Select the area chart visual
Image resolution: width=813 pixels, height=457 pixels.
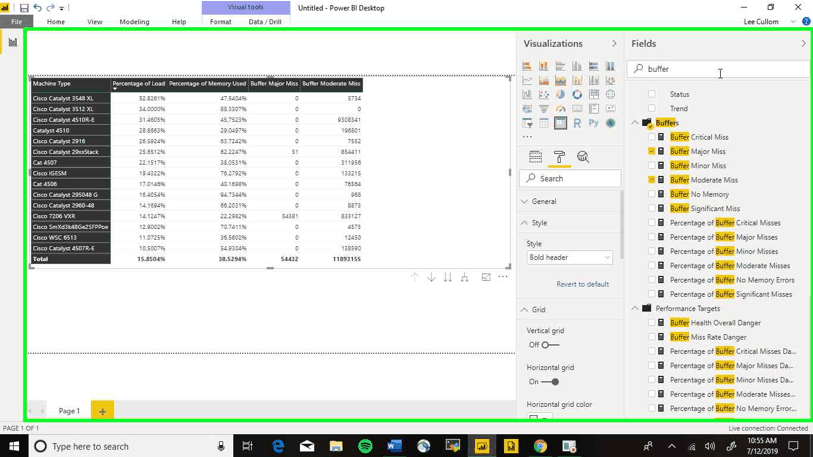(543, 80)
